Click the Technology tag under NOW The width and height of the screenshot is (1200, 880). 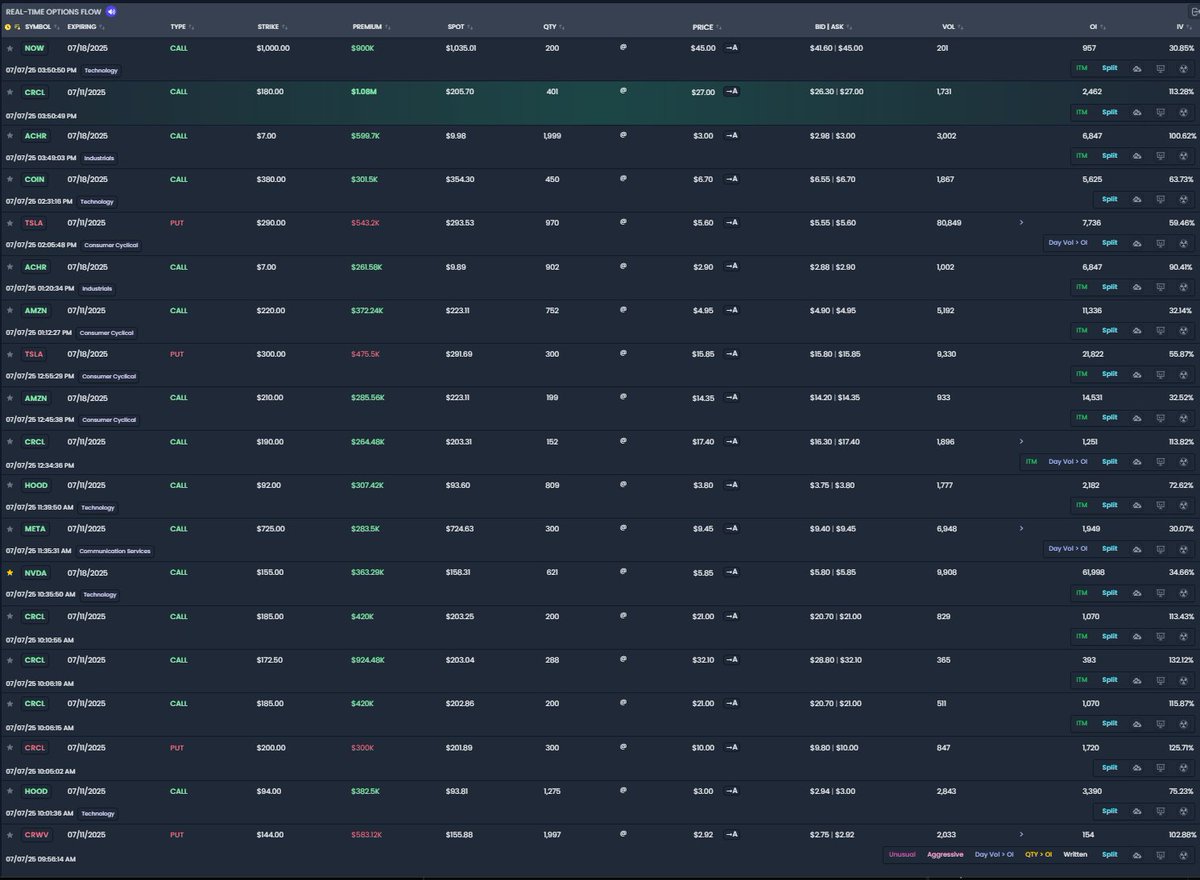point(100,70)
